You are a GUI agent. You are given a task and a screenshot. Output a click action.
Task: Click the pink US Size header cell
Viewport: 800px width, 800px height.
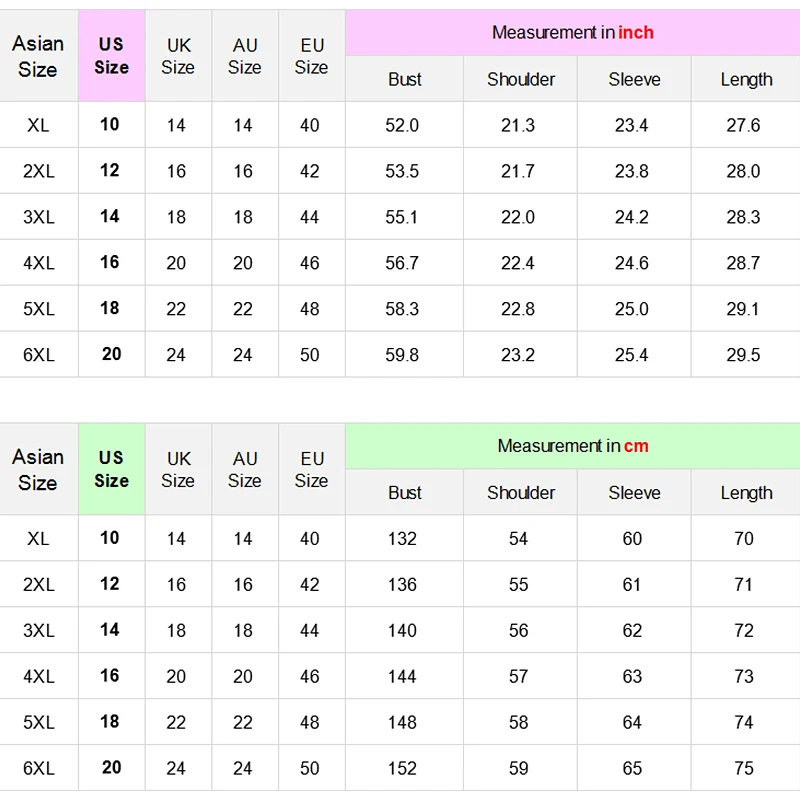(112, 56)
